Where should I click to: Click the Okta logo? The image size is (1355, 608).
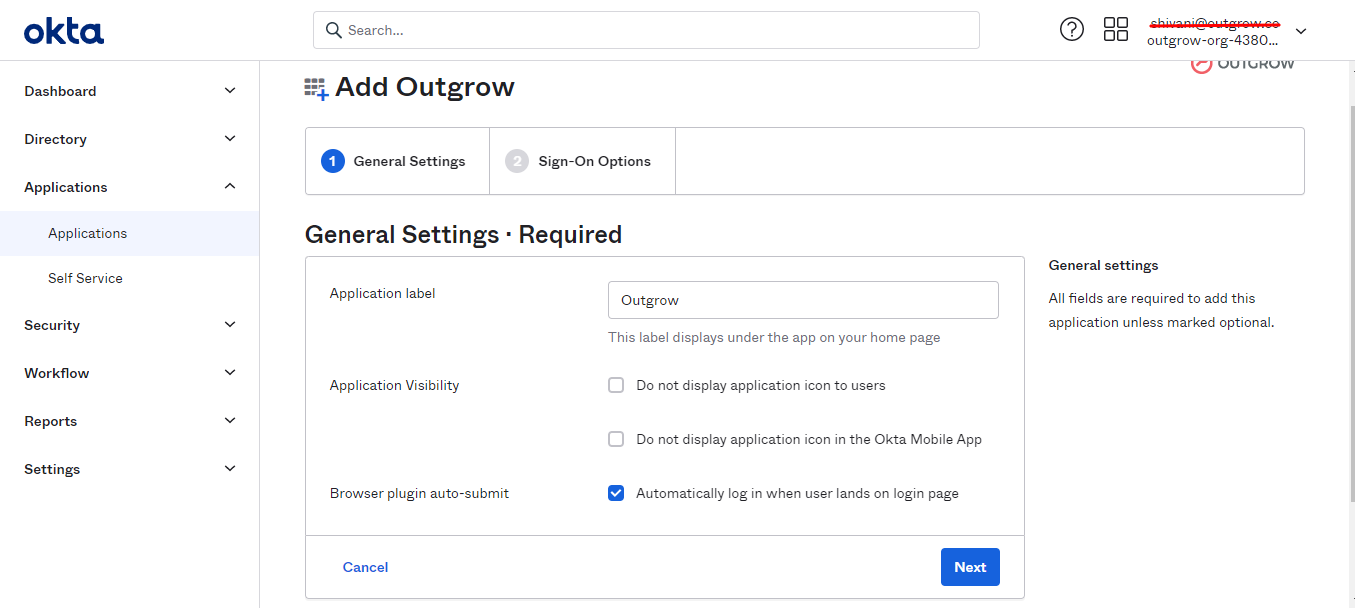tap(64, 31)
